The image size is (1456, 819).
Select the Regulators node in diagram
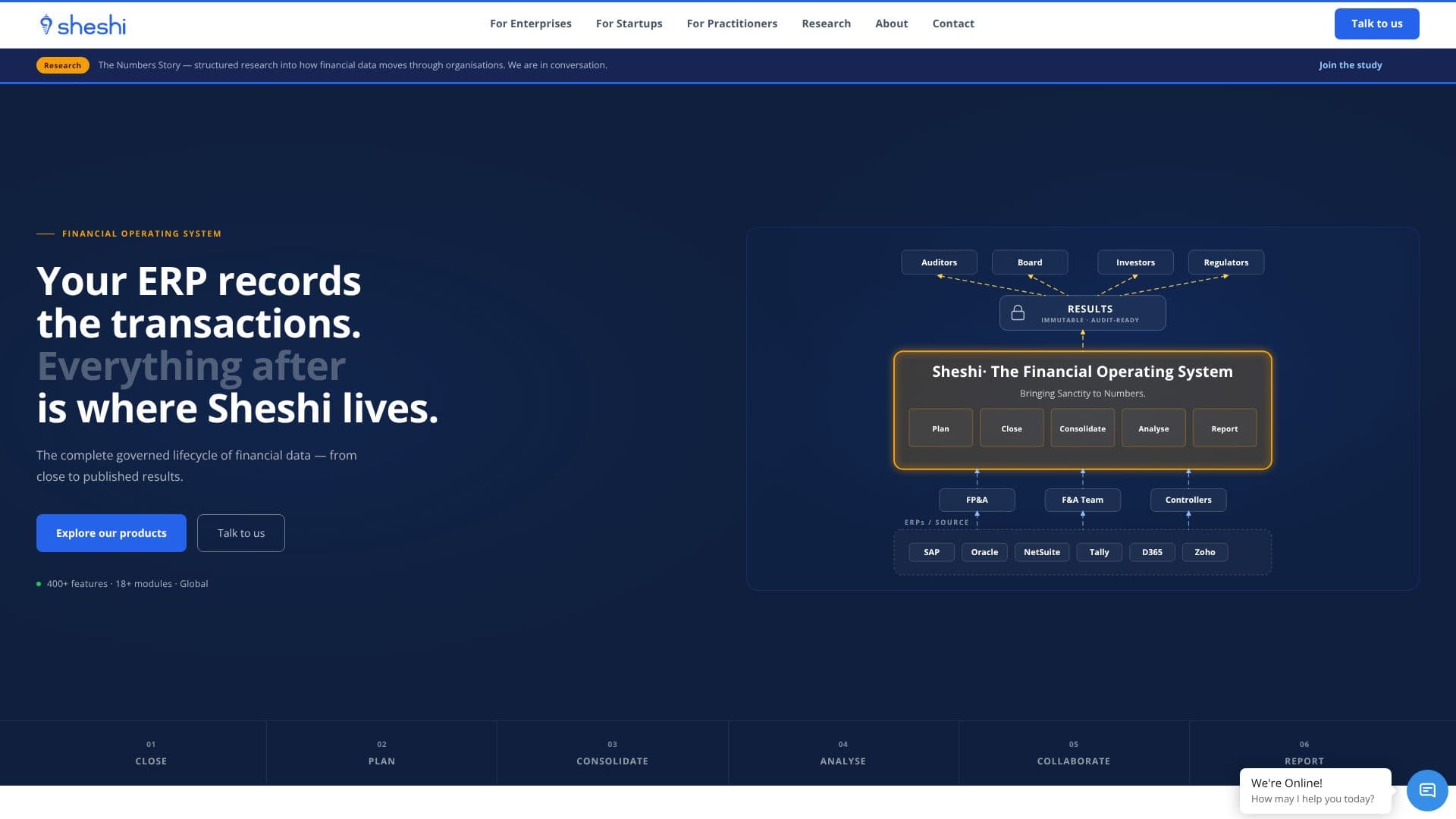tap(1226, 262)
